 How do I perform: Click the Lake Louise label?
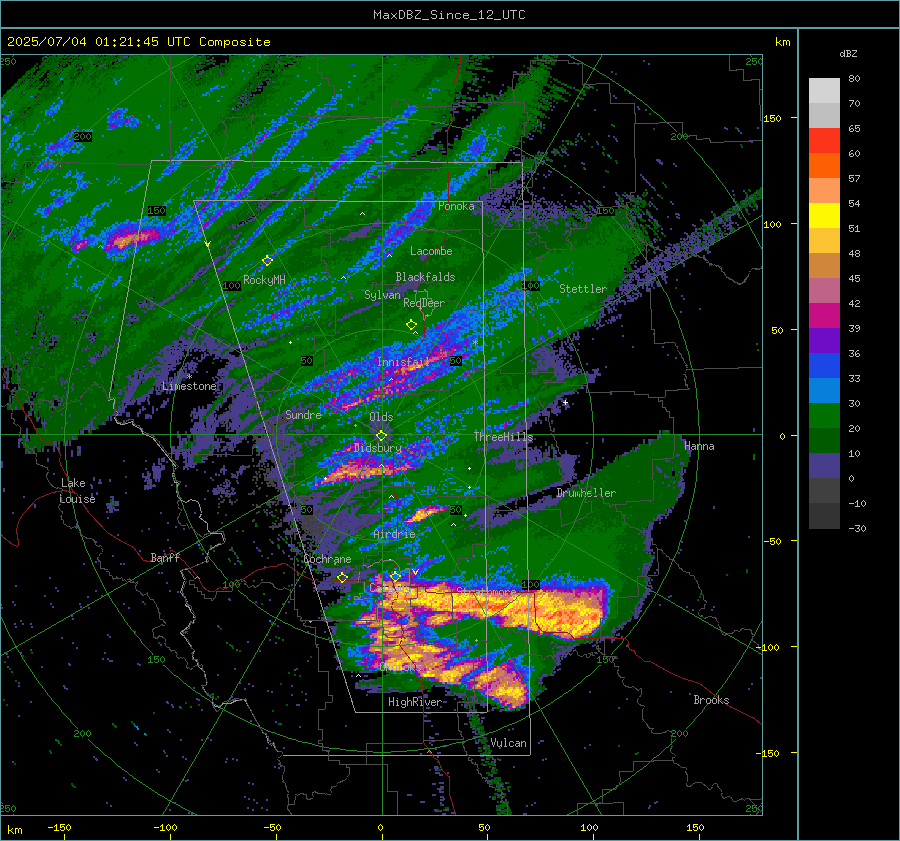(78, 491)
